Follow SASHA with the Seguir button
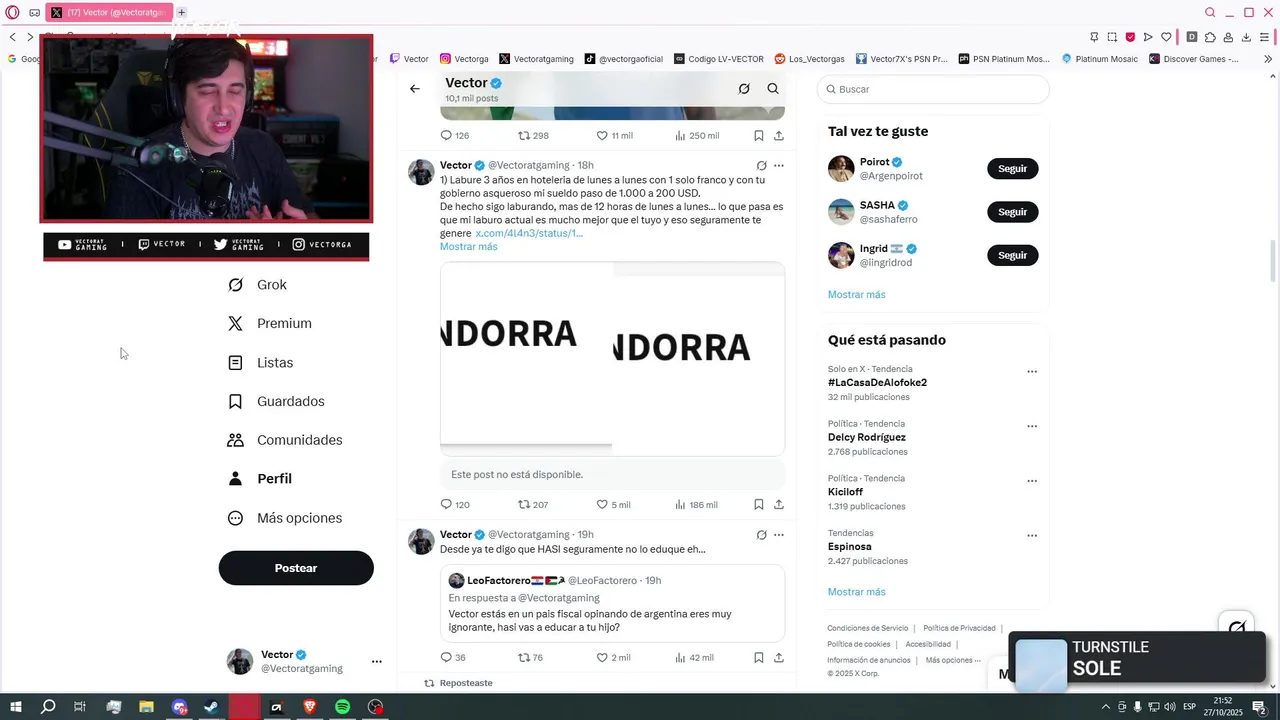 click(1012, 212)
